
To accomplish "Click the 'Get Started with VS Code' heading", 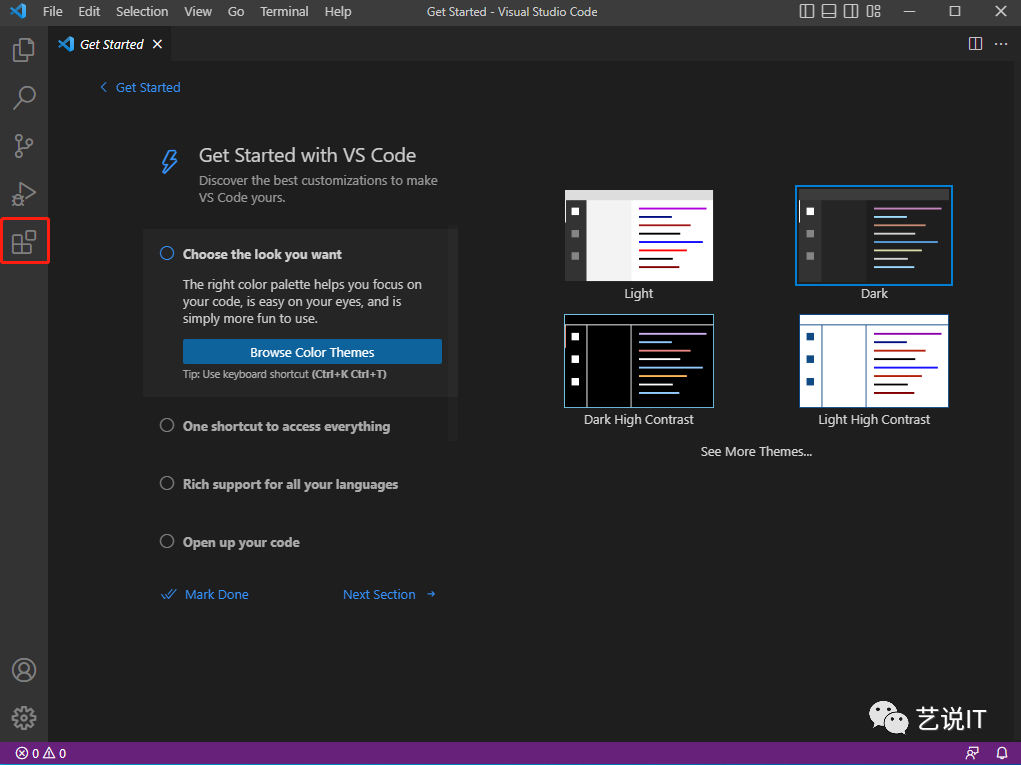I will pos(307,155).
